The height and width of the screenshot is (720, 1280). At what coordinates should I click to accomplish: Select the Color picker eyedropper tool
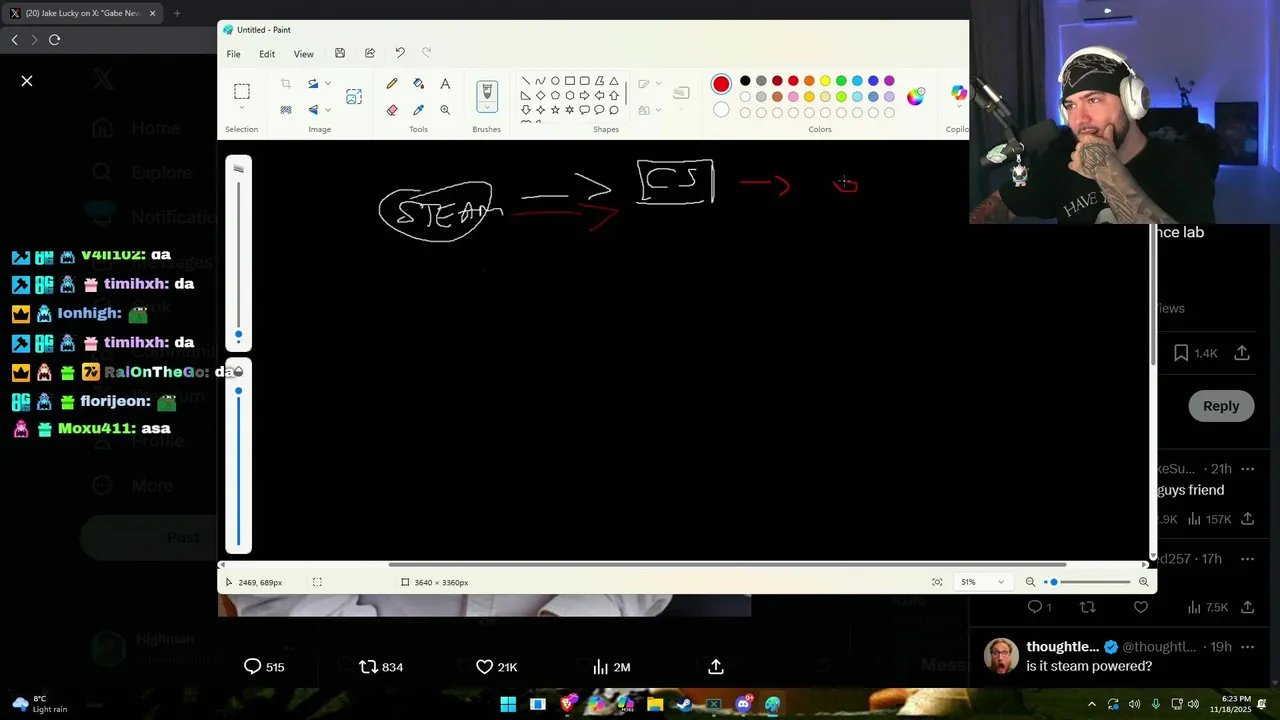point(418,110)
